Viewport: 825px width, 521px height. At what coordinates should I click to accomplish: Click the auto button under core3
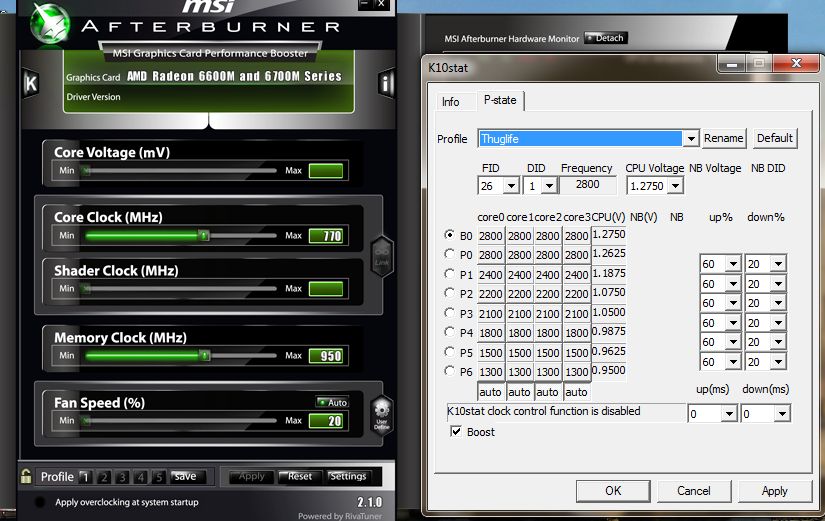pos(576,392)
